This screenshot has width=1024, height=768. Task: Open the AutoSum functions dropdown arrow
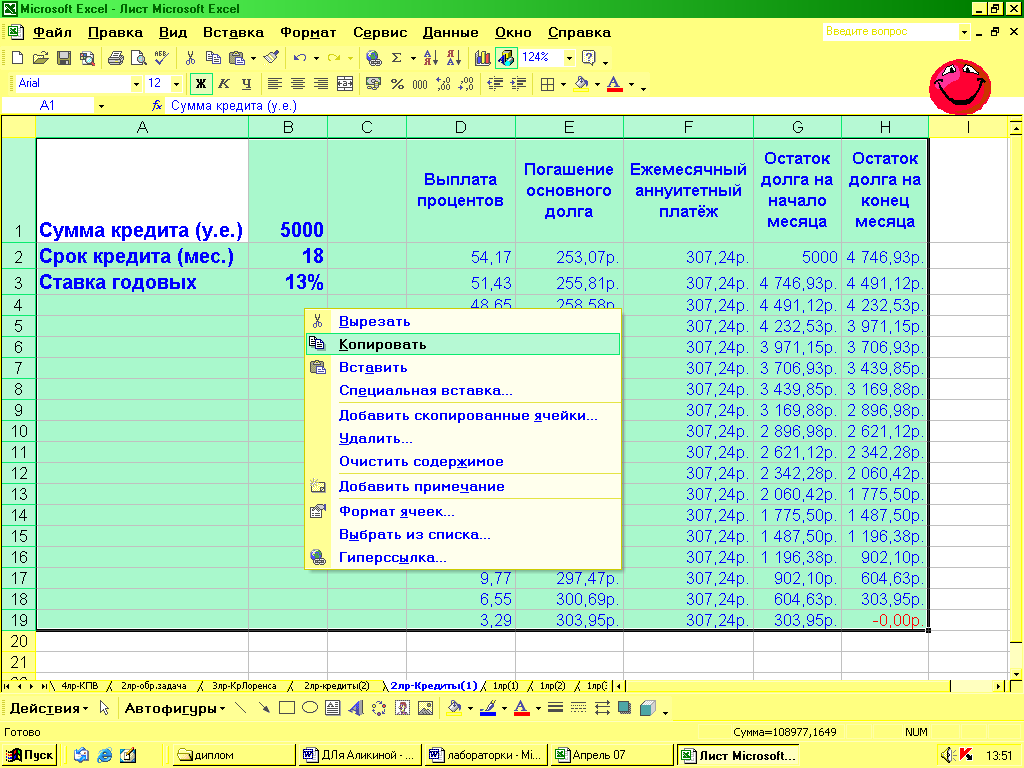click(413, 59)
